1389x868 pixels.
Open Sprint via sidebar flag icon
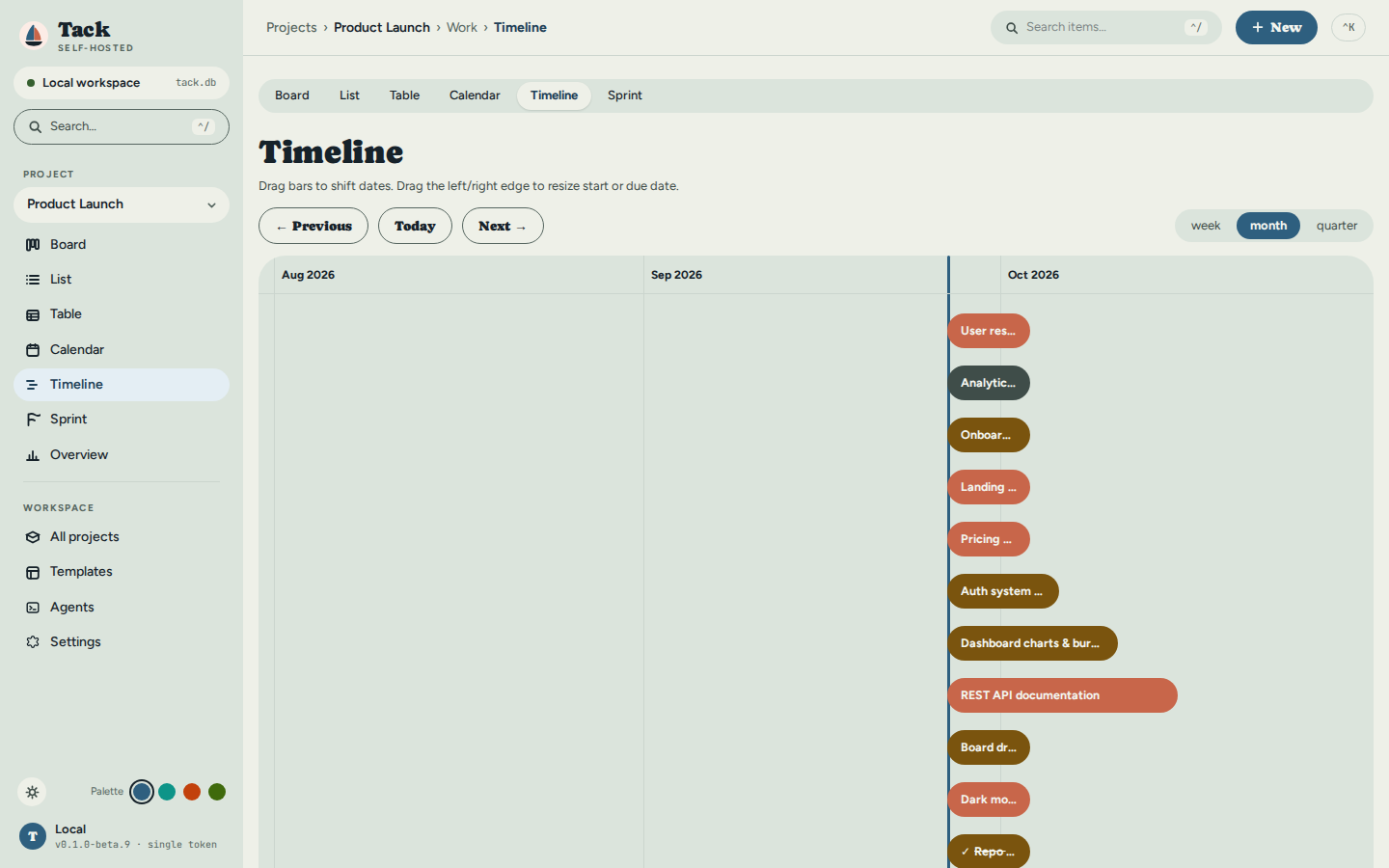tap(33, 420)
